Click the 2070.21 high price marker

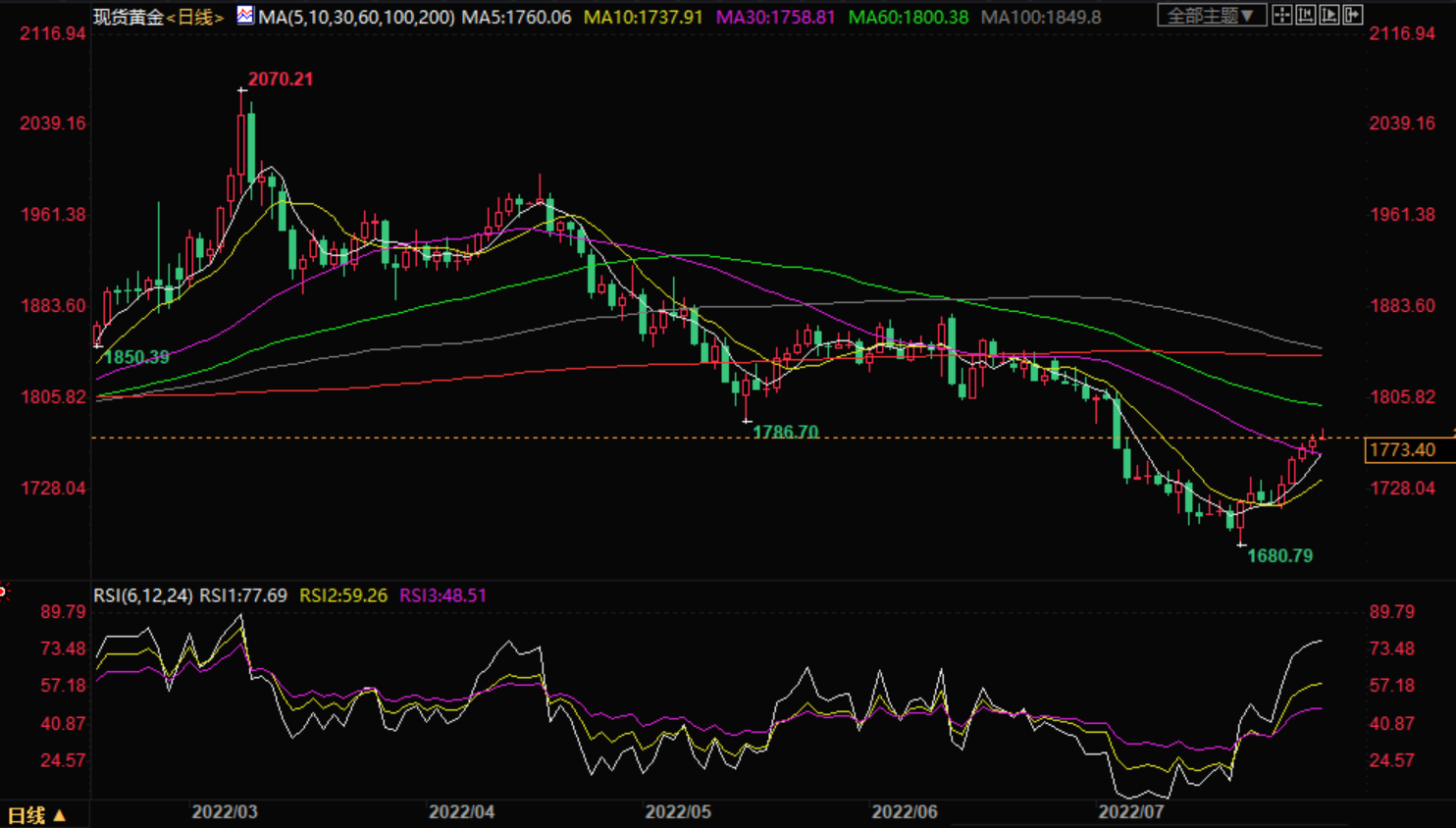[x=281, y=79]
